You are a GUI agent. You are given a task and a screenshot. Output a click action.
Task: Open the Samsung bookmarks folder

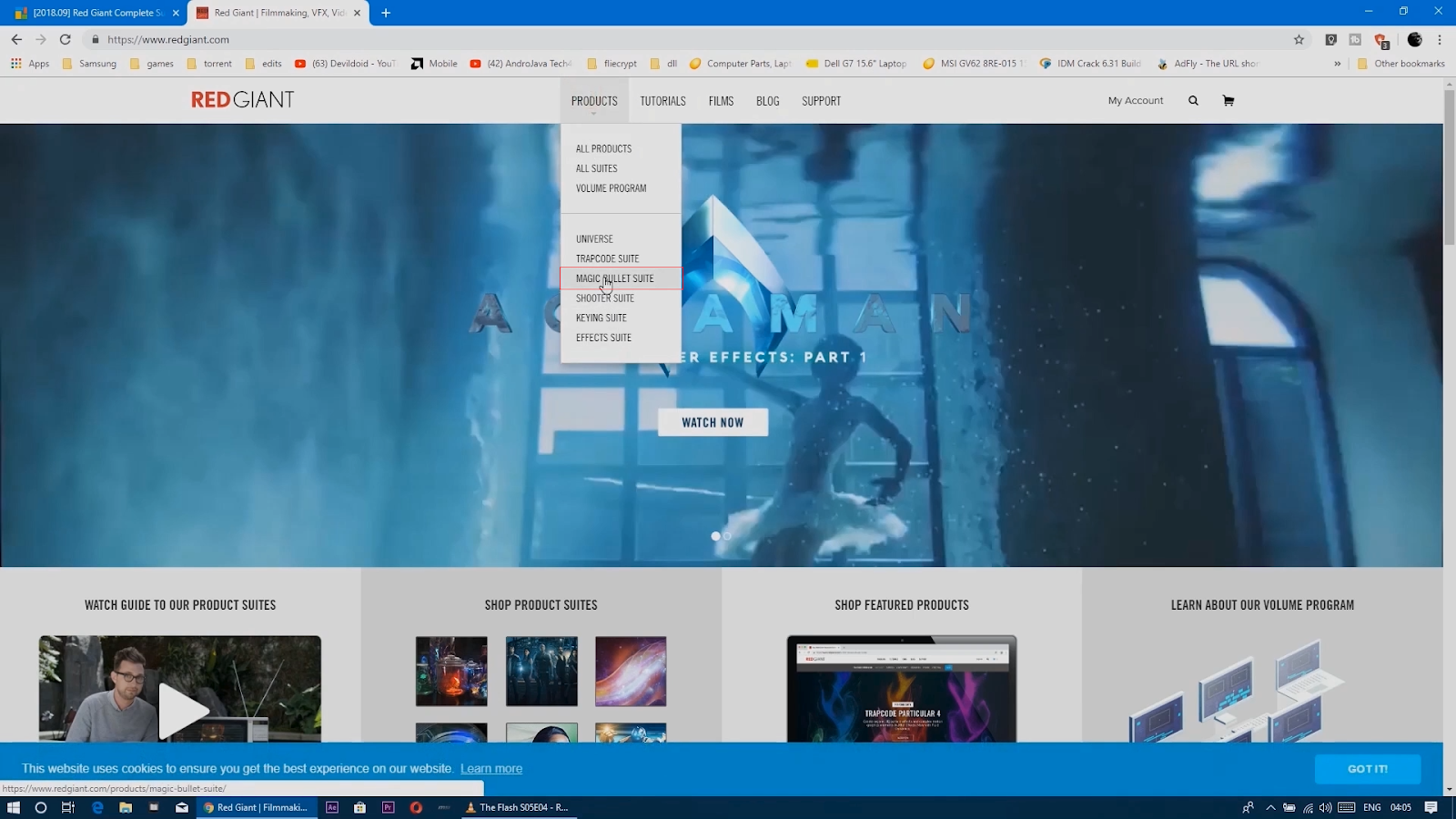coord(89,64)
